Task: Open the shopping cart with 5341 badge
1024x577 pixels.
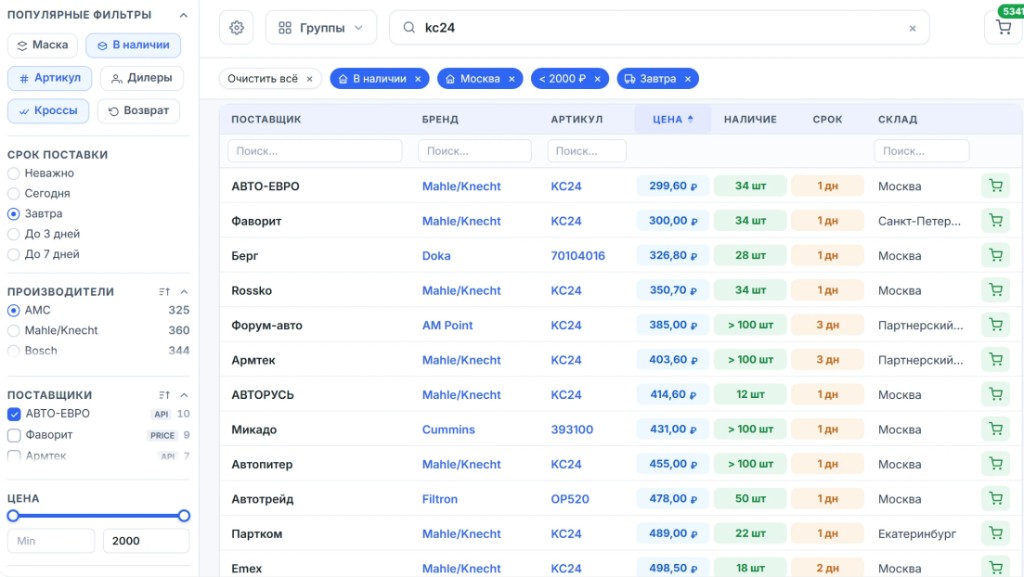Action: [1004, 27]
